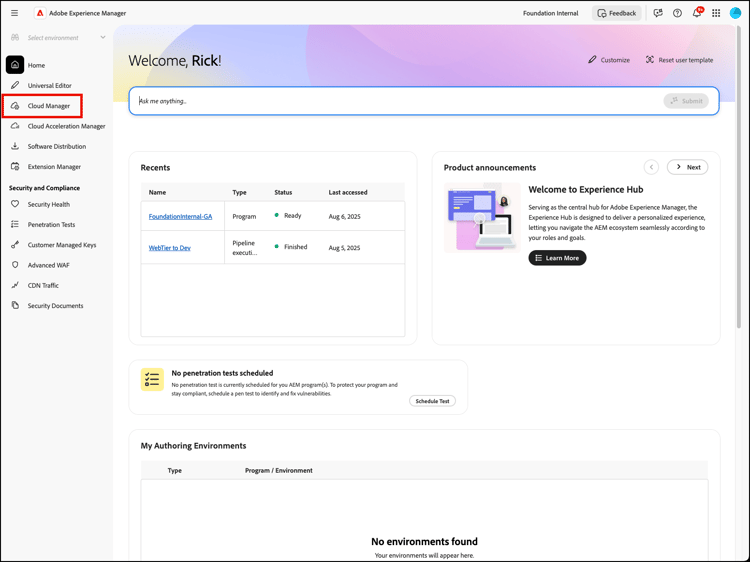Screen dimensions: 750x562
Task: Click the Submit button
Action: tap(686, 100)
